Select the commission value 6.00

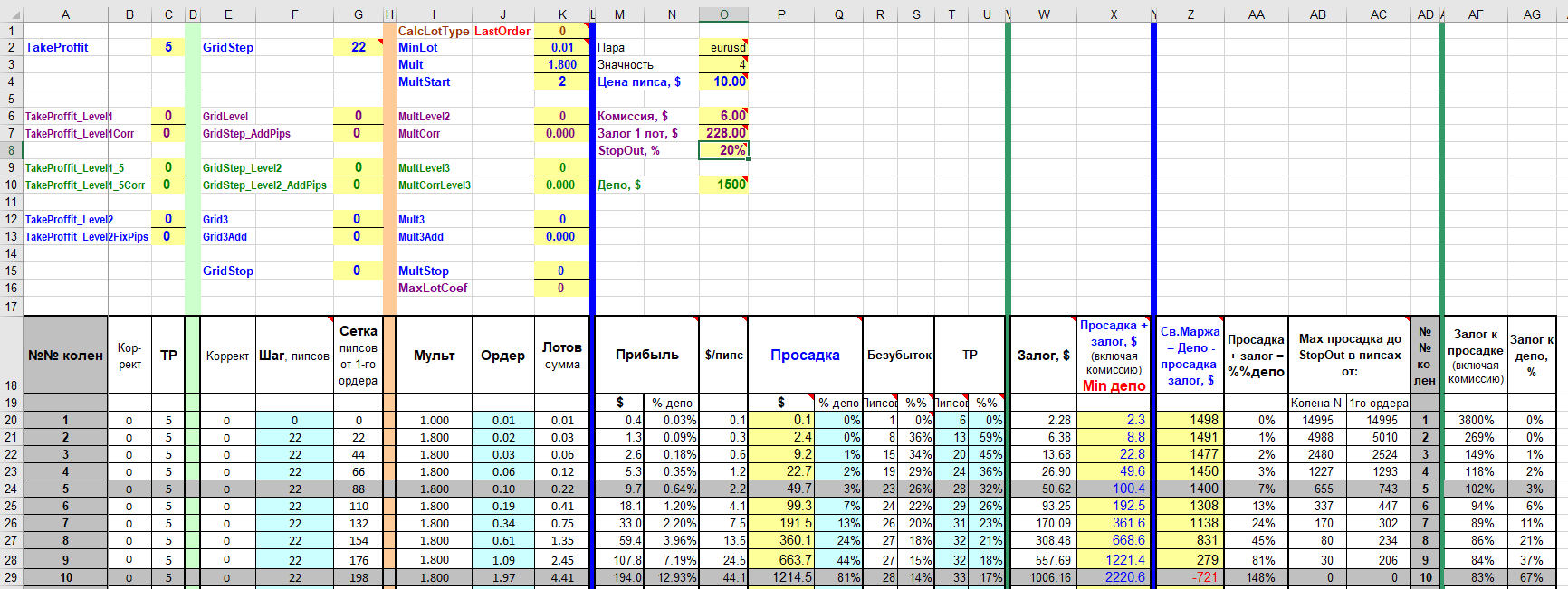[x=723, y=116]
